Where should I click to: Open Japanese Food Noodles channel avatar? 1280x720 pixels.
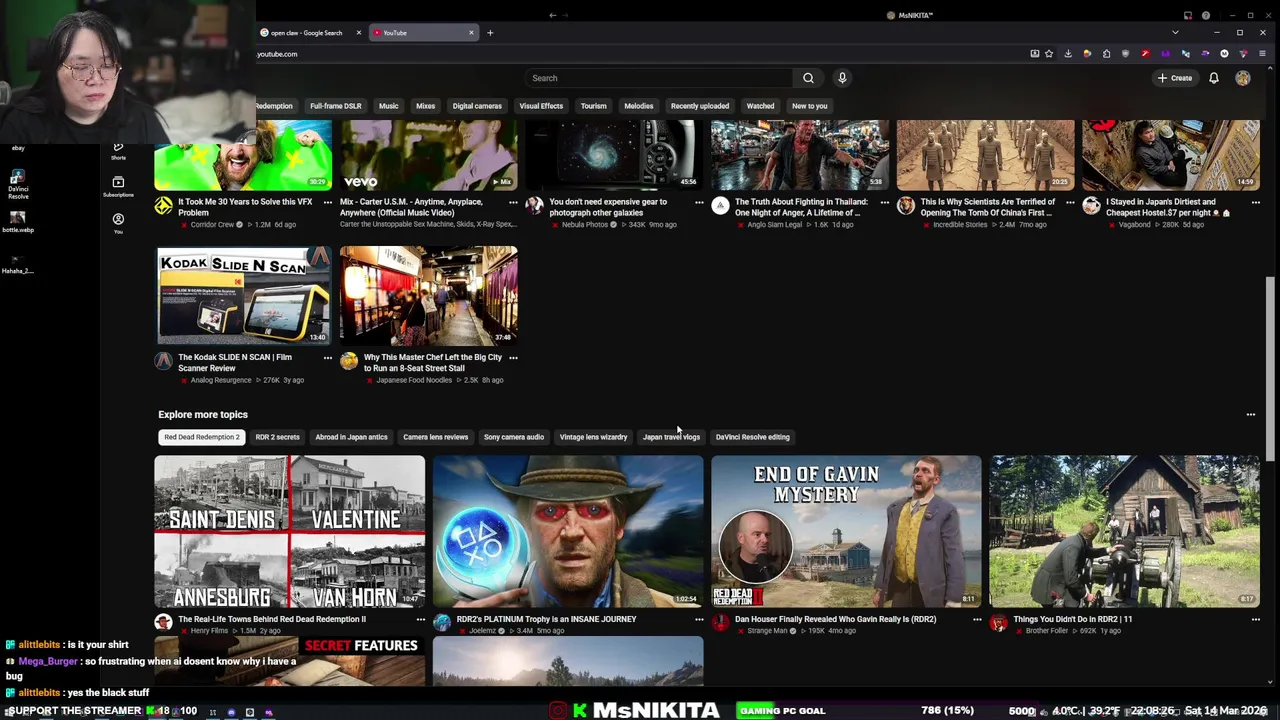[x=348, y=361]
